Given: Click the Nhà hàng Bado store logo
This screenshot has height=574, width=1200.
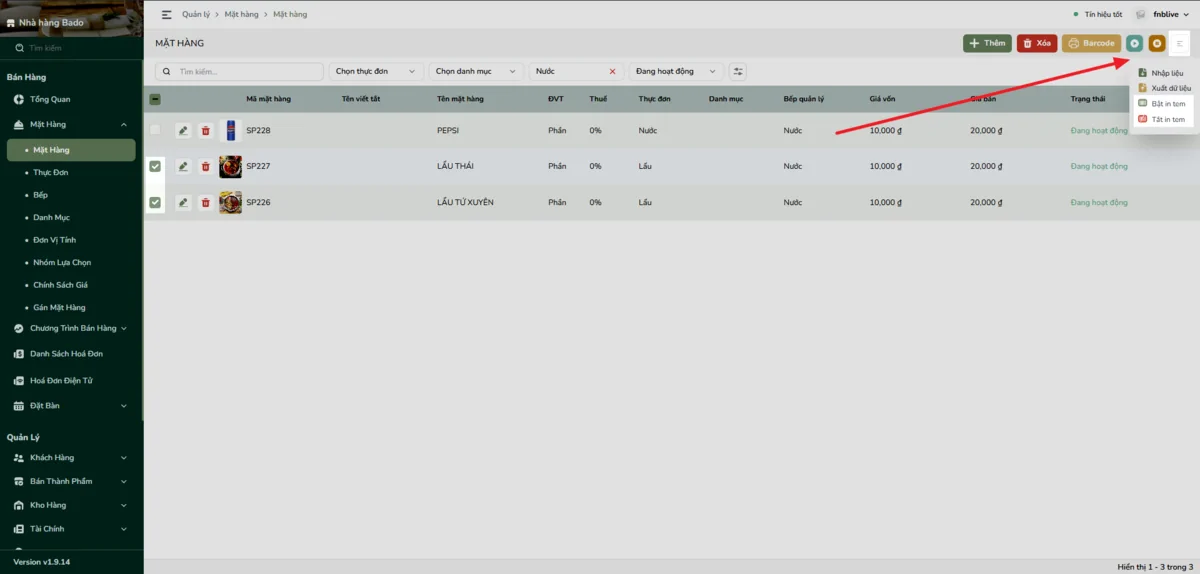Looking at the screenshot, I should 11,22.
